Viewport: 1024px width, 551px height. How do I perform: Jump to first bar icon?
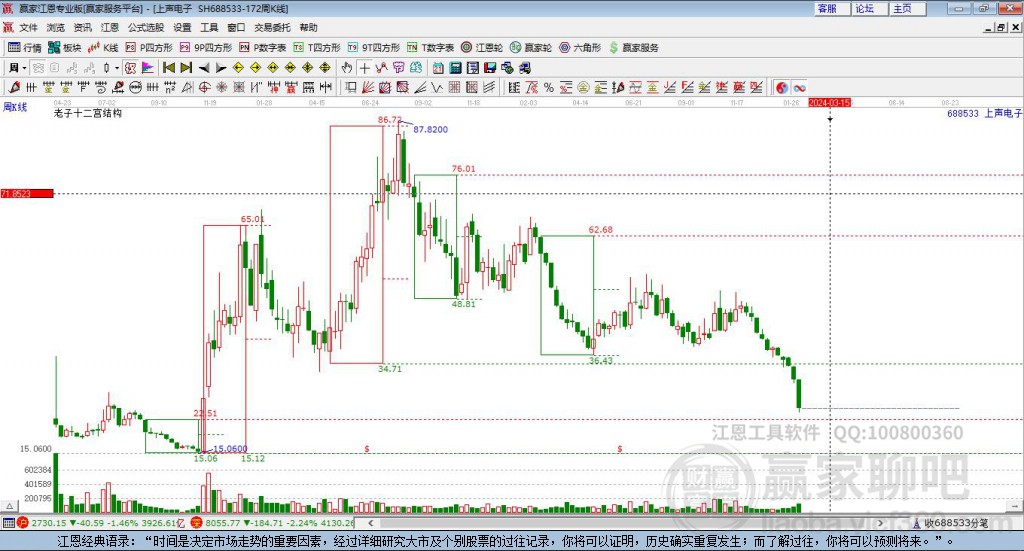click(168, 68)
